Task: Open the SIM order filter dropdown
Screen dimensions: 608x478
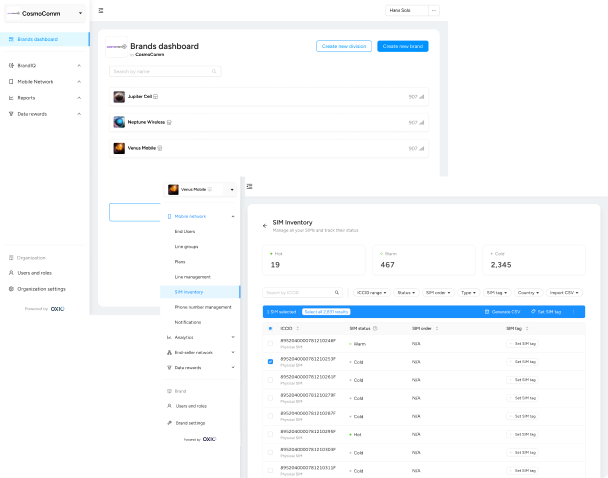Action: pyautogui.click(x=438, y=293)
